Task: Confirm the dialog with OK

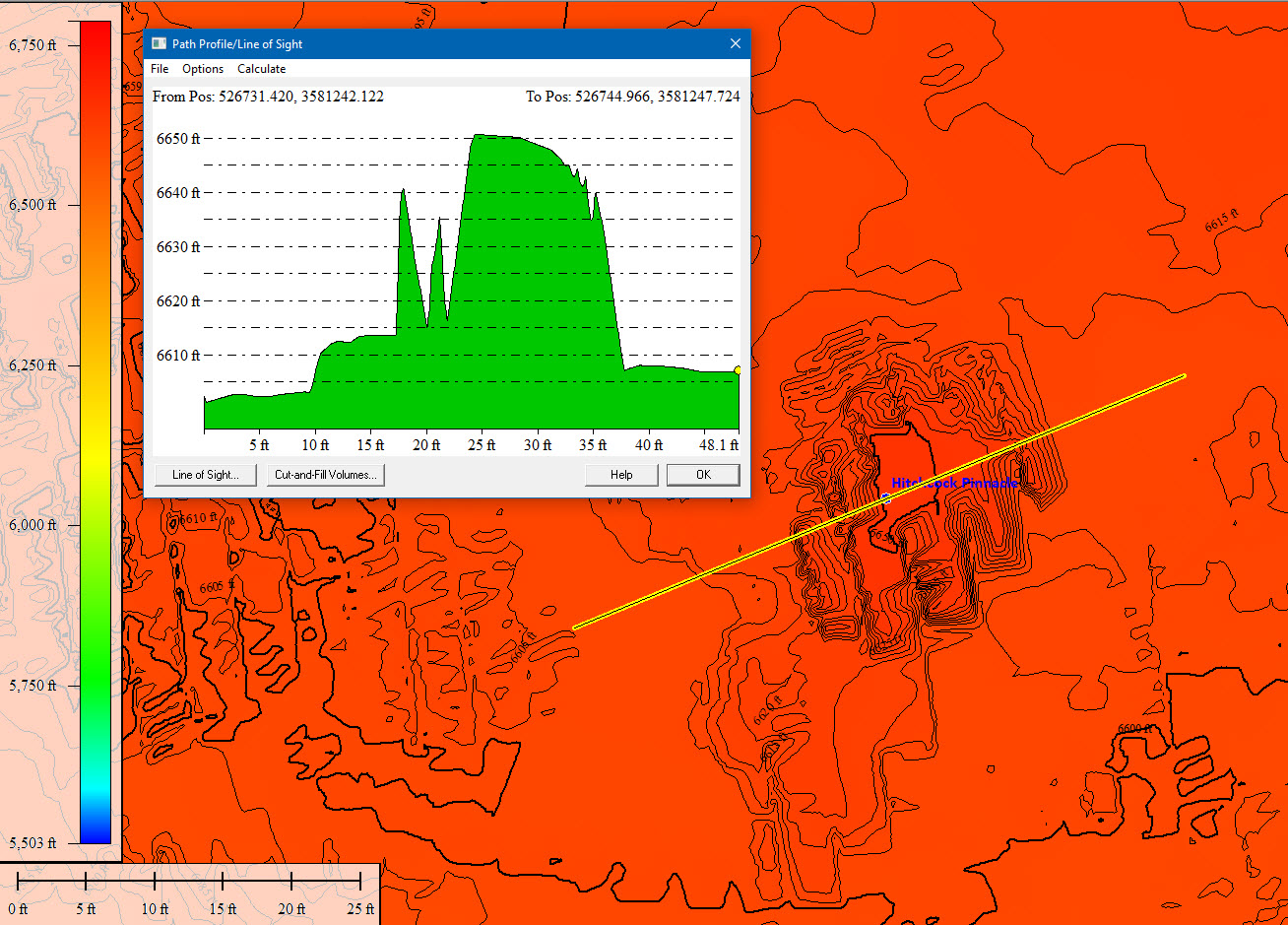Action: [x=703, y=475]
